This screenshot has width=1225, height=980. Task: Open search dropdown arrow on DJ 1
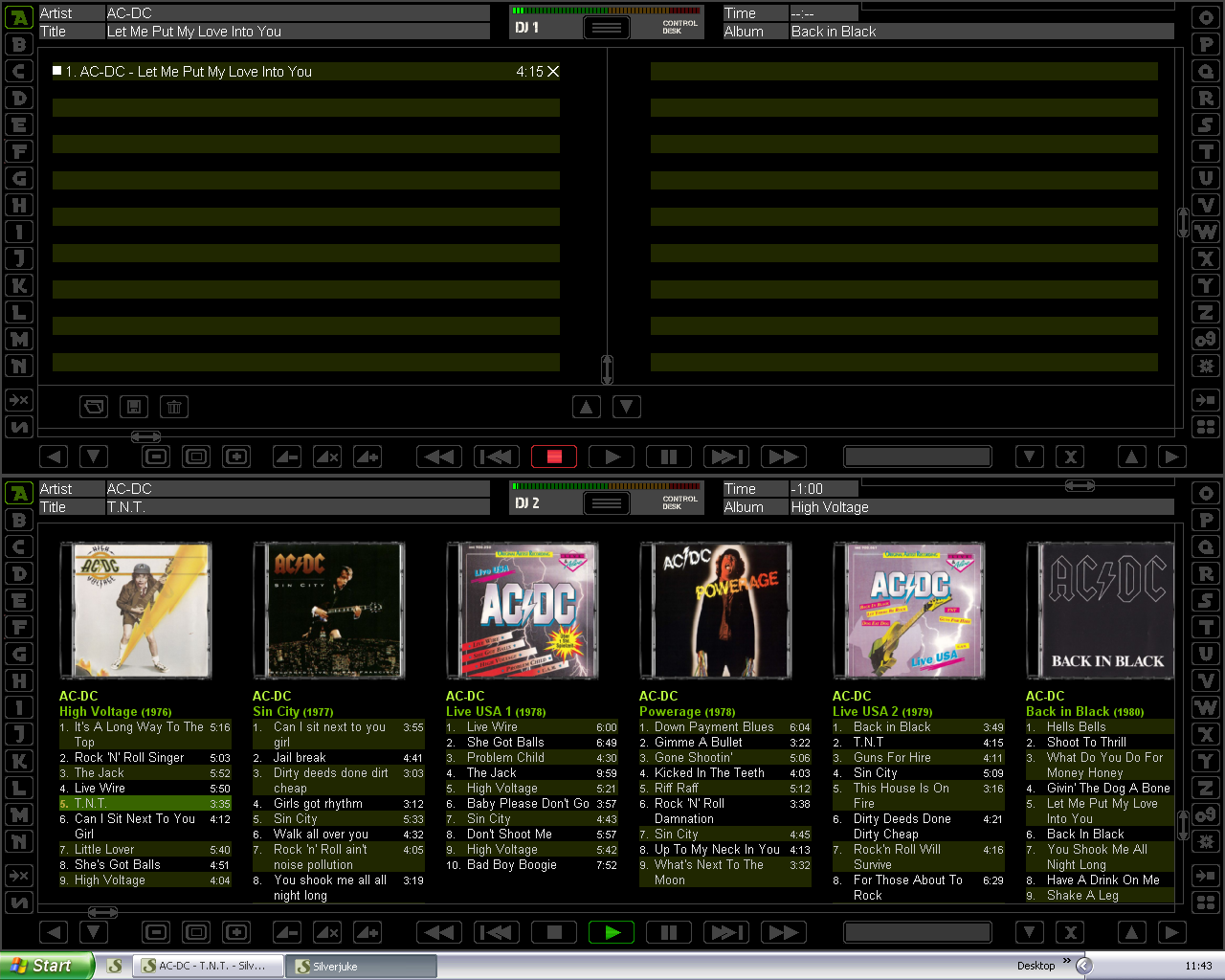pos(1029,457)
